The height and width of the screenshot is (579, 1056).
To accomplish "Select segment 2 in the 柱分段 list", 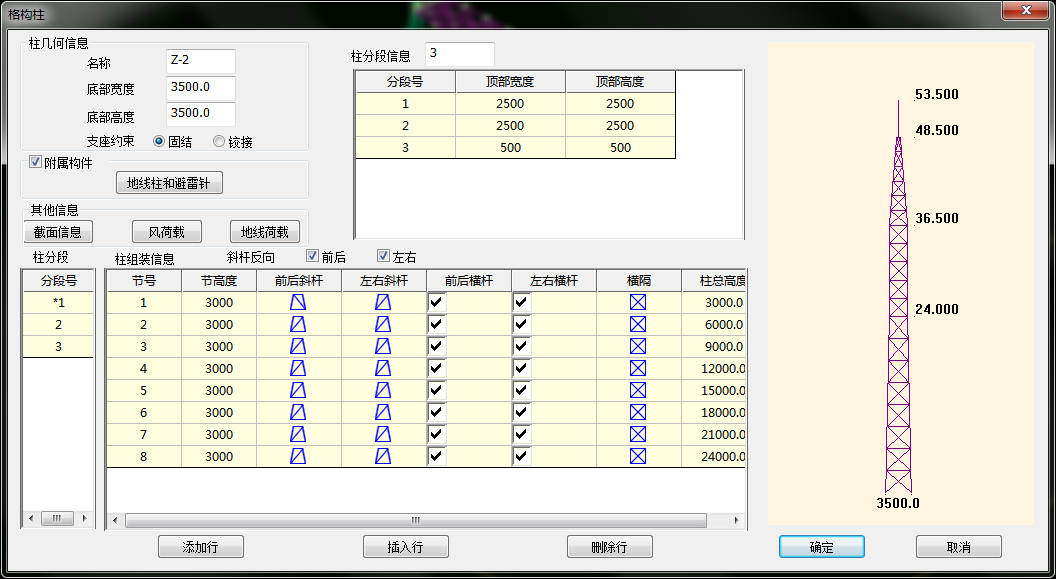I will 58,324.
